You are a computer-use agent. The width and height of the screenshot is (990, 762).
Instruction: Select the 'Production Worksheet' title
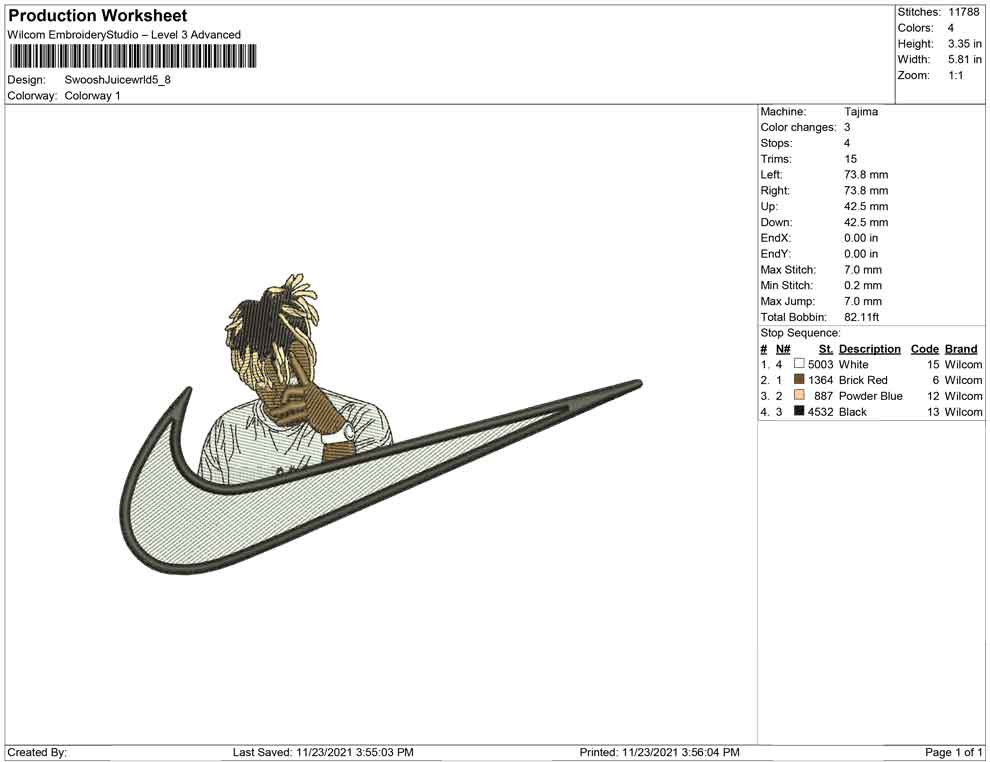tap(98, 16)
